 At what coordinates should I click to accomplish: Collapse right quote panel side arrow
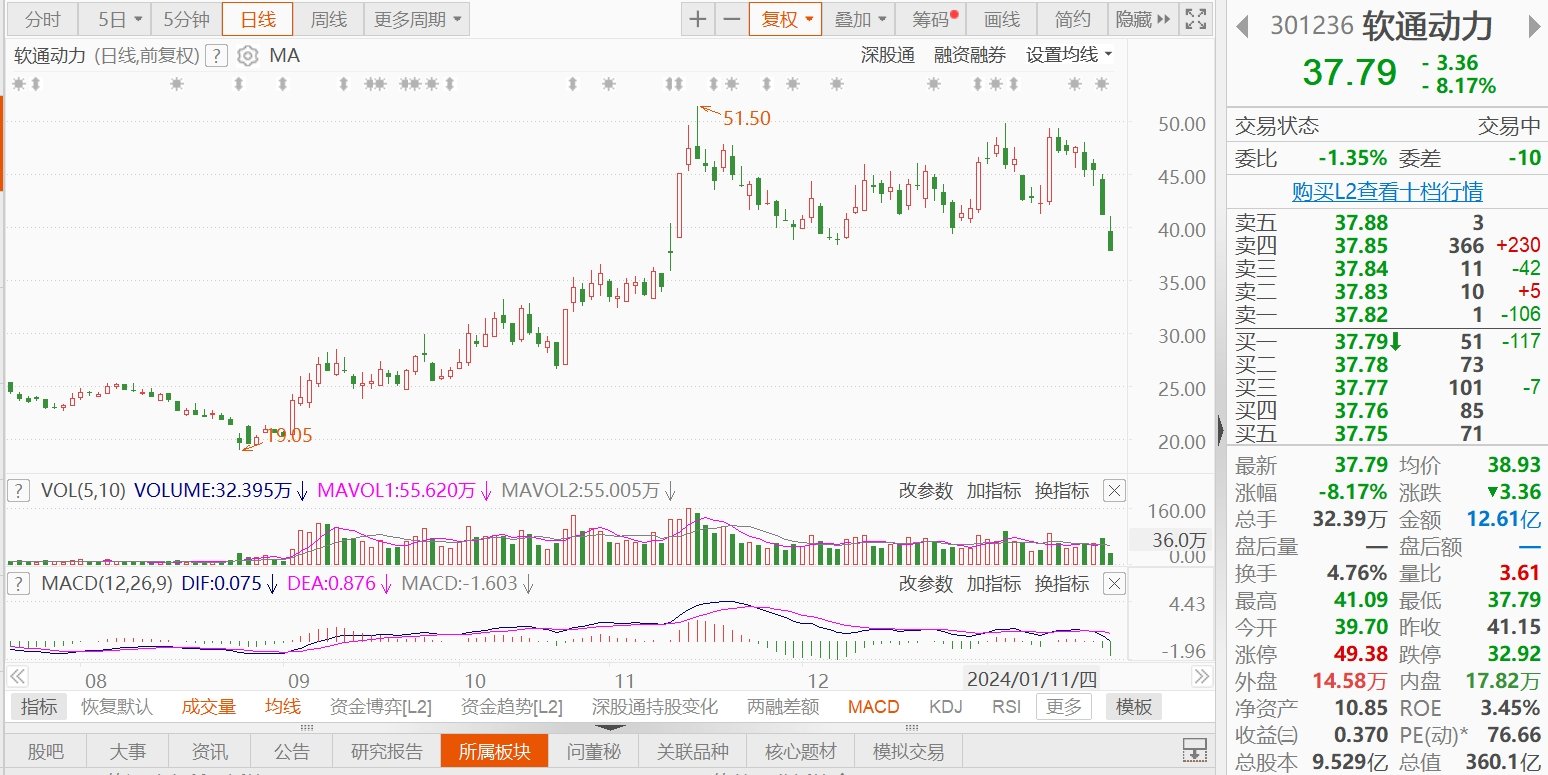pyautogui.click(x=1220, y=429)
